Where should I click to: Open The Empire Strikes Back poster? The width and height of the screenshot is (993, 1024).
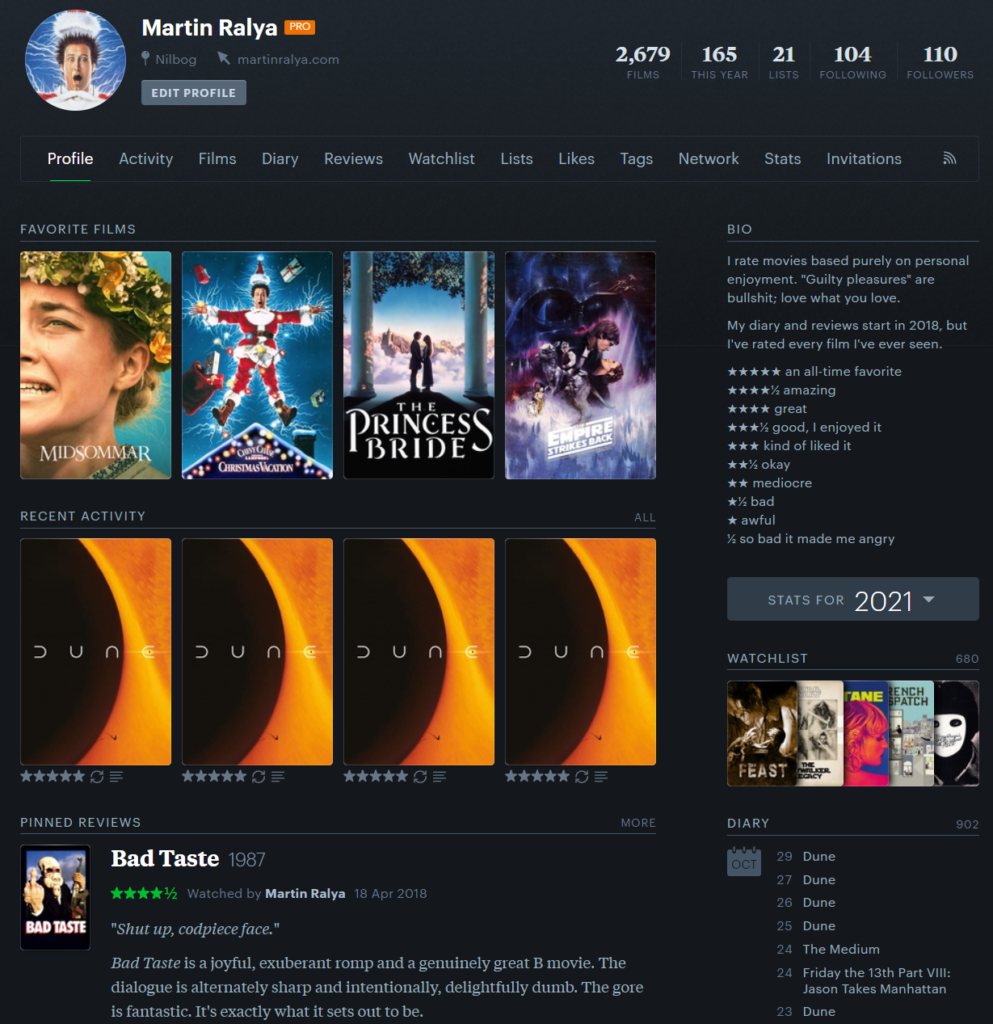click(x=580, y=365)
